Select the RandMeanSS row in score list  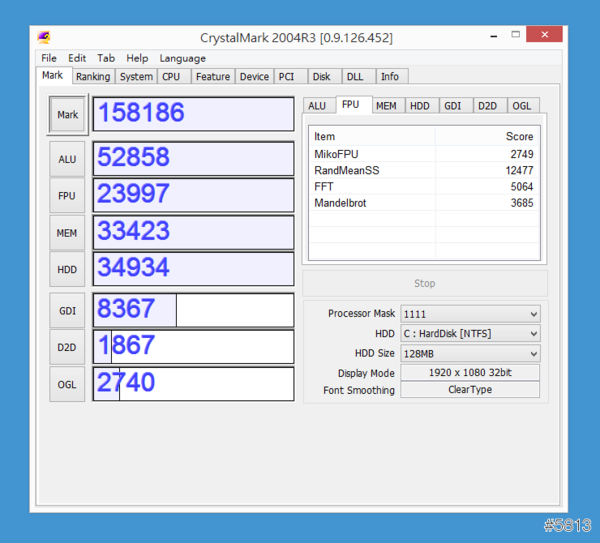pos(423,170)
